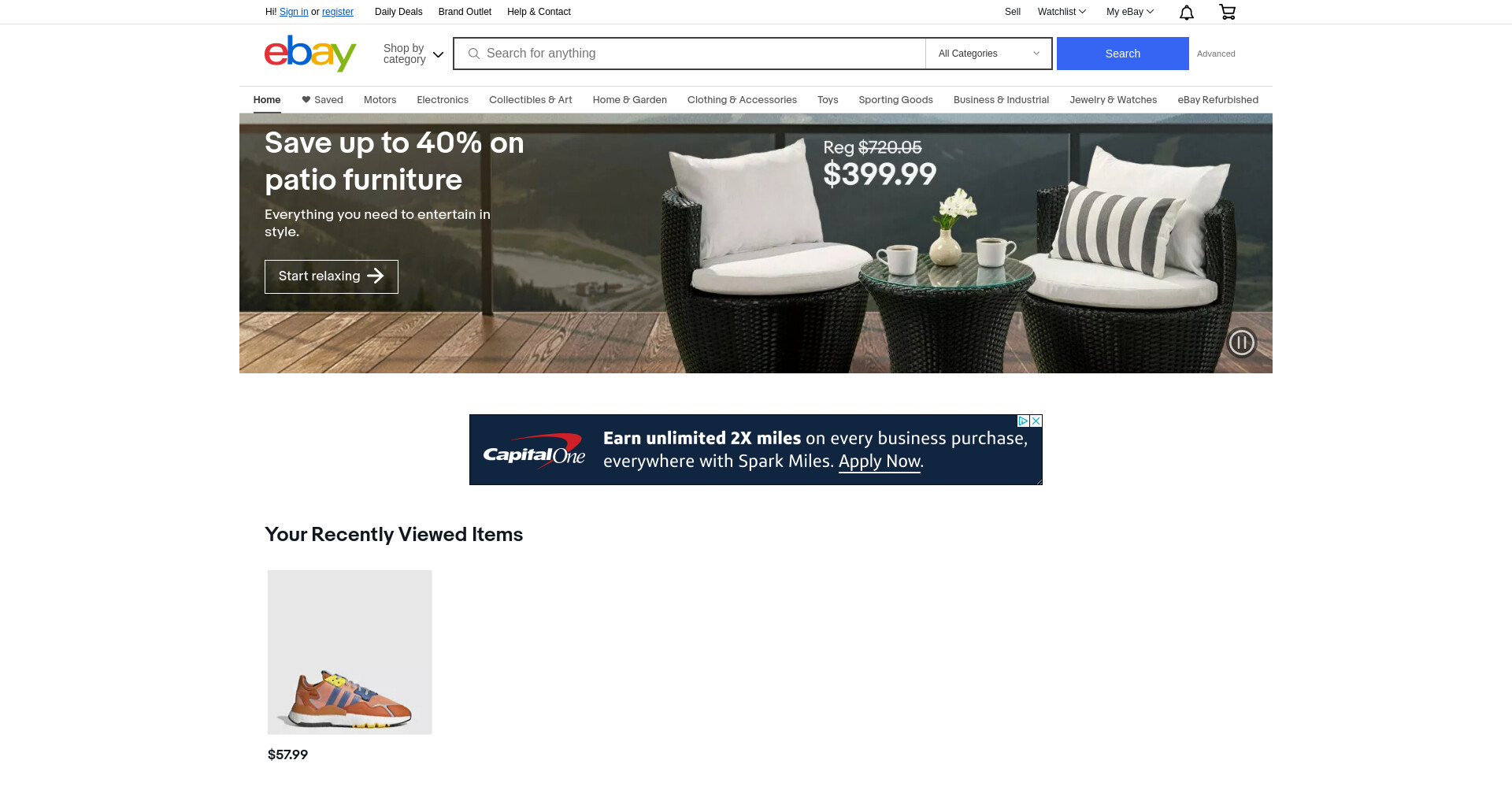The image size is (1512, 786).
Task: Open the Advanced search link
Action: click(1216, 54)
